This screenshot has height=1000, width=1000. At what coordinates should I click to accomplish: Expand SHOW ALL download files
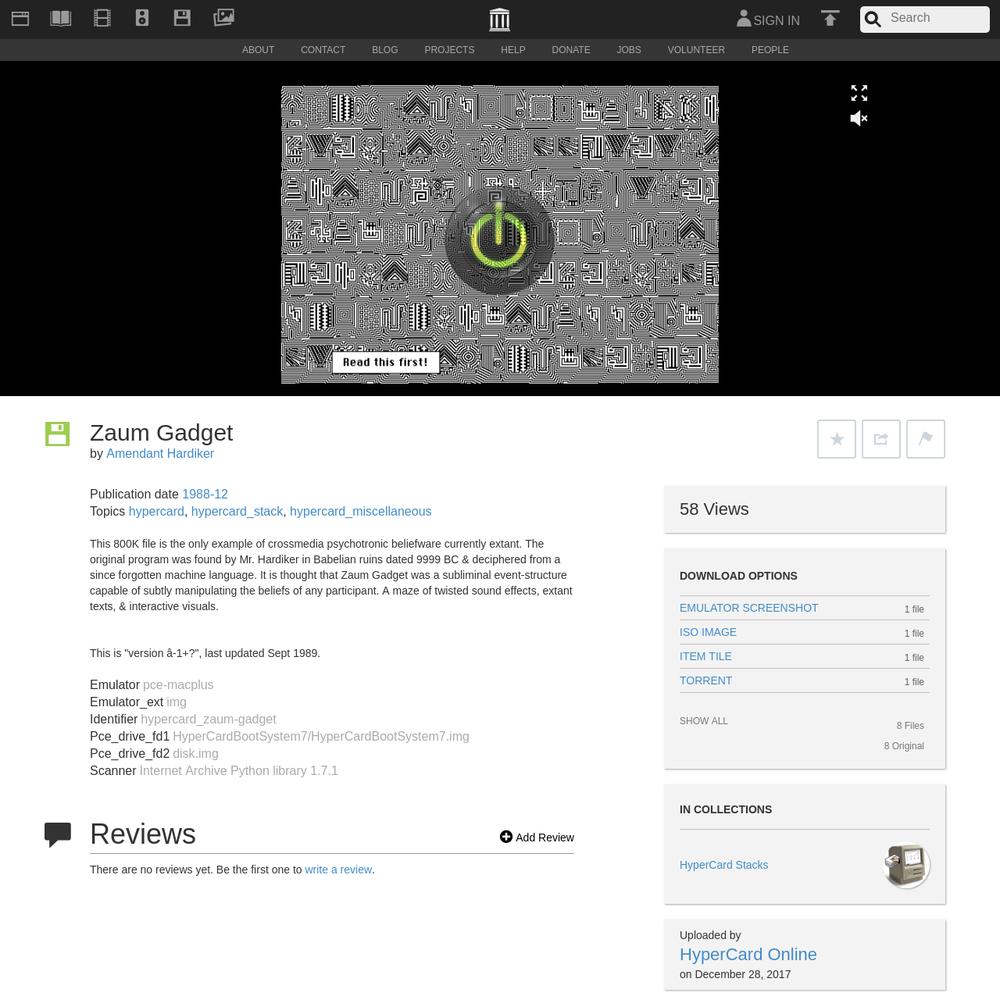703,721
